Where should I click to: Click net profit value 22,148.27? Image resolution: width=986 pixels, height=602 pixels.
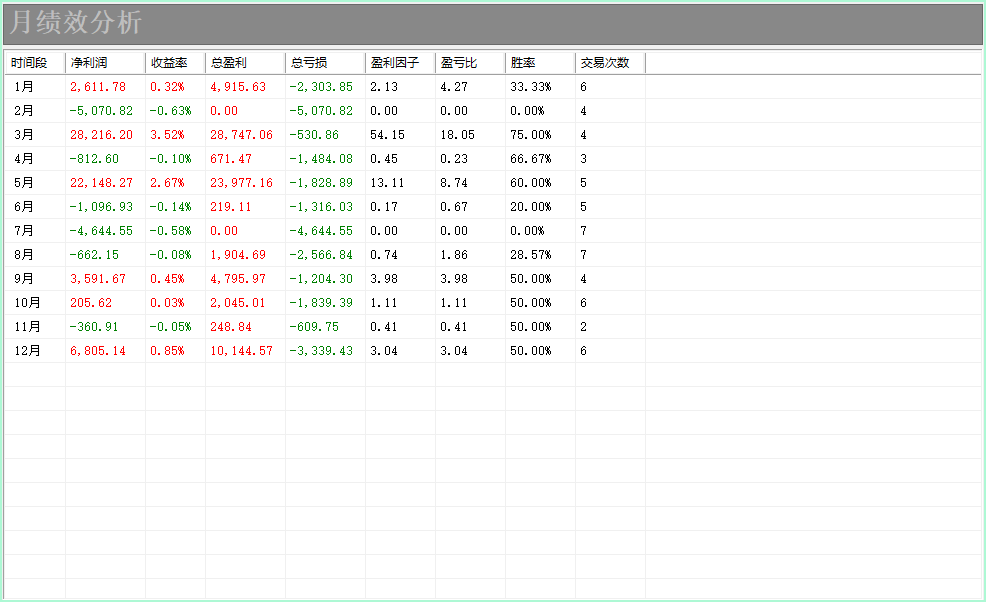point(101,182)
